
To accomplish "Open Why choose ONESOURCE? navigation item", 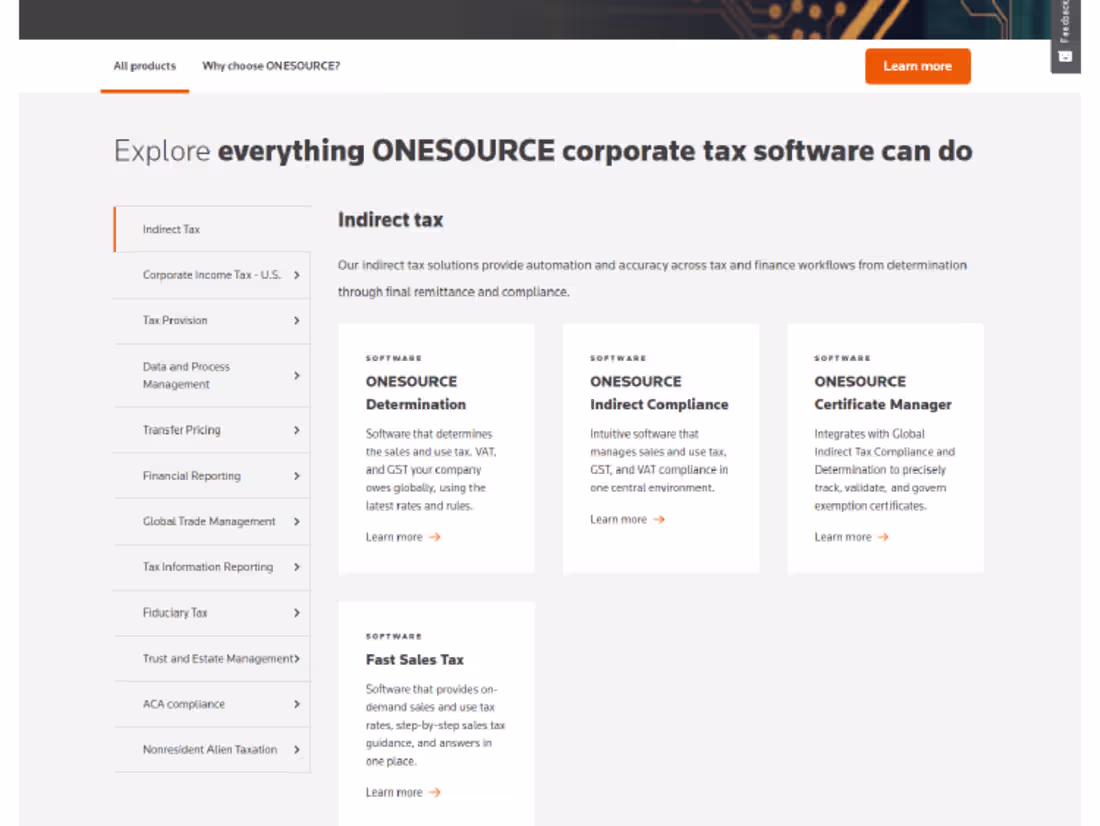I will pyautogui.click(x=271, y=65).
